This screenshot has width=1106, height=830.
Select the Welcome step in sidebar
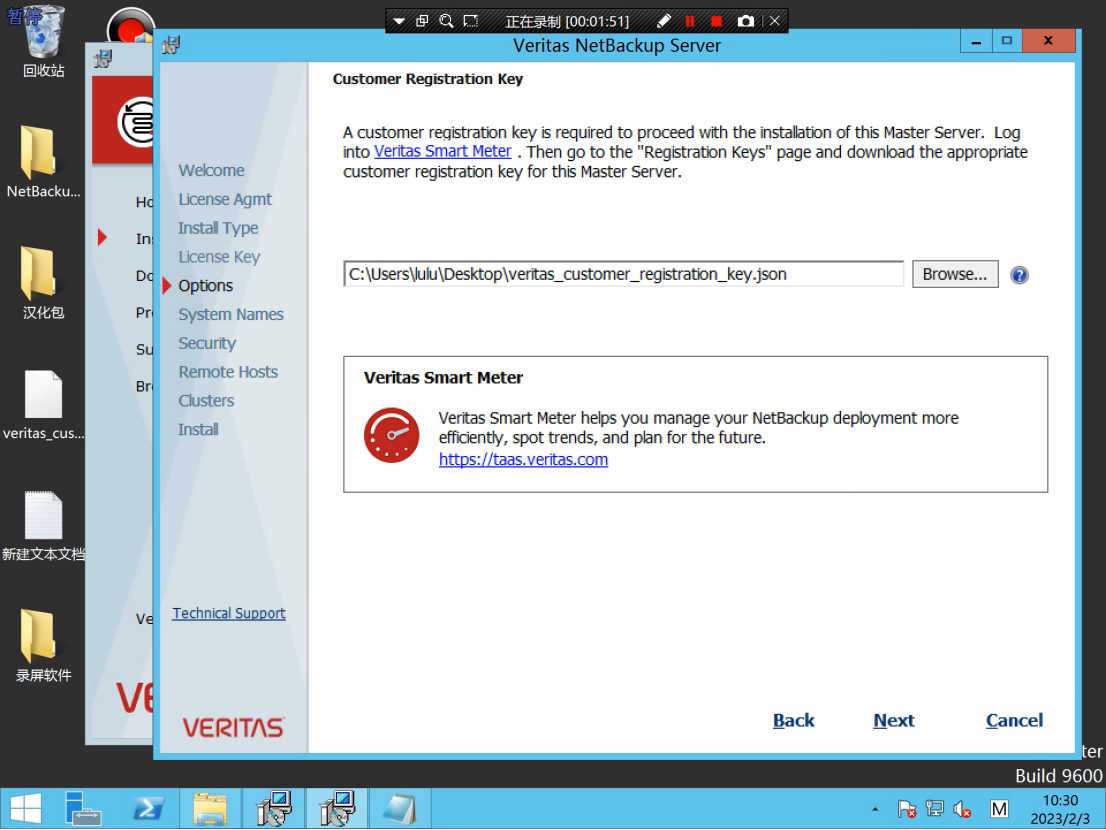pyautogui.click(x=211, y=171)
